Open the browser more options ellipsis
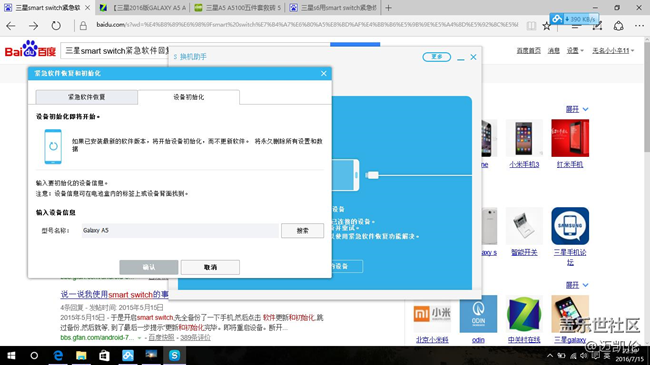 pyautogui.click(x=639, y=26)
